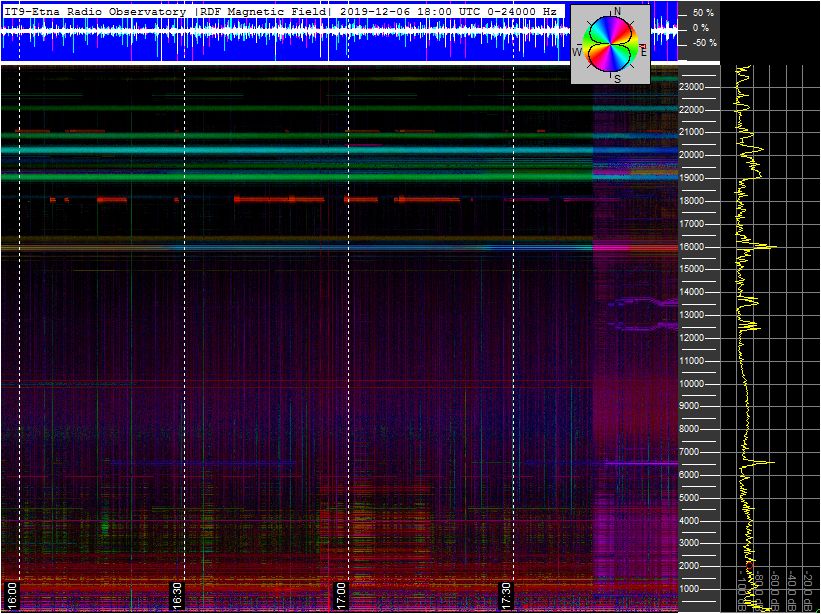Viewport: 821px width, 614px height.
Task: Click the 21000 frequency label
Action: click(692, 132)
